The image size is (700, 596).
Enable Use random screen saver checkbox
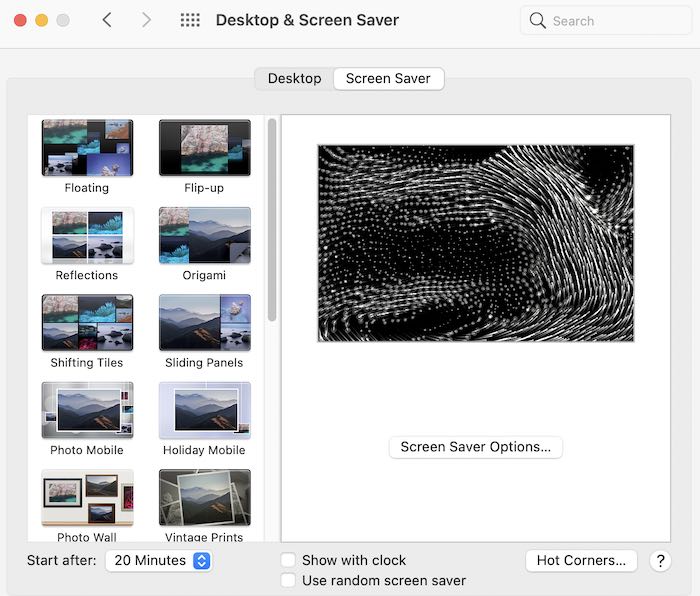[288, 580]
